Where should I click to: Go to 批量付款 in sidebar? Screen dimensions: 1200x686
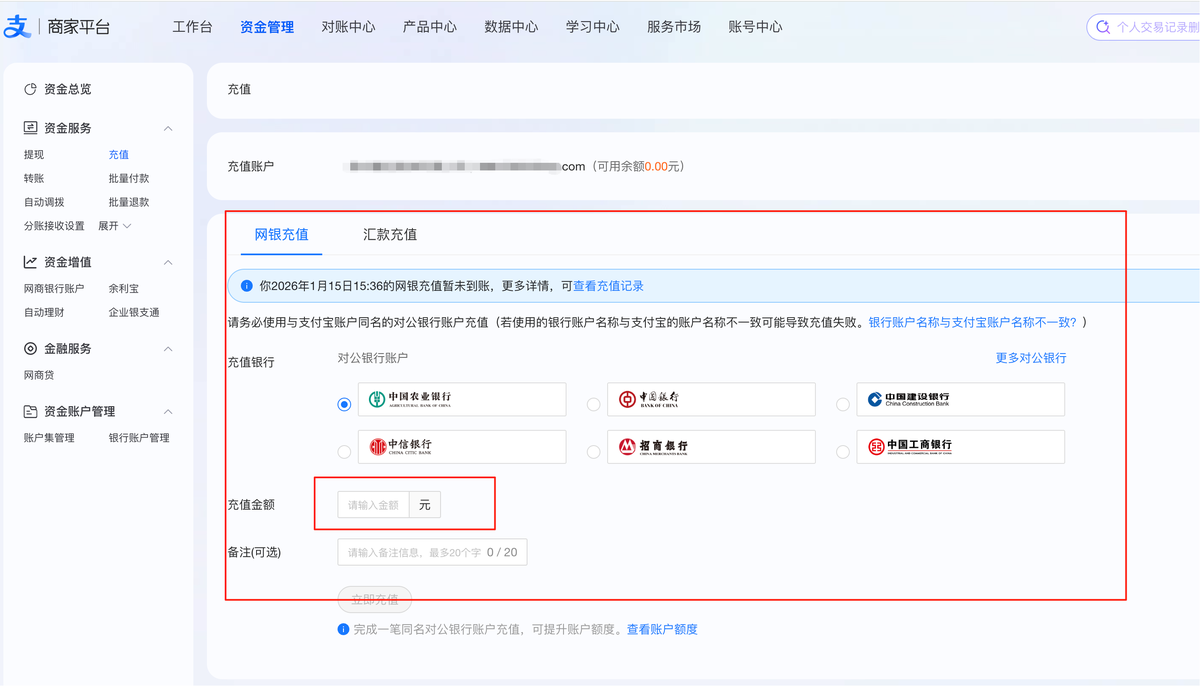point(129,178)
